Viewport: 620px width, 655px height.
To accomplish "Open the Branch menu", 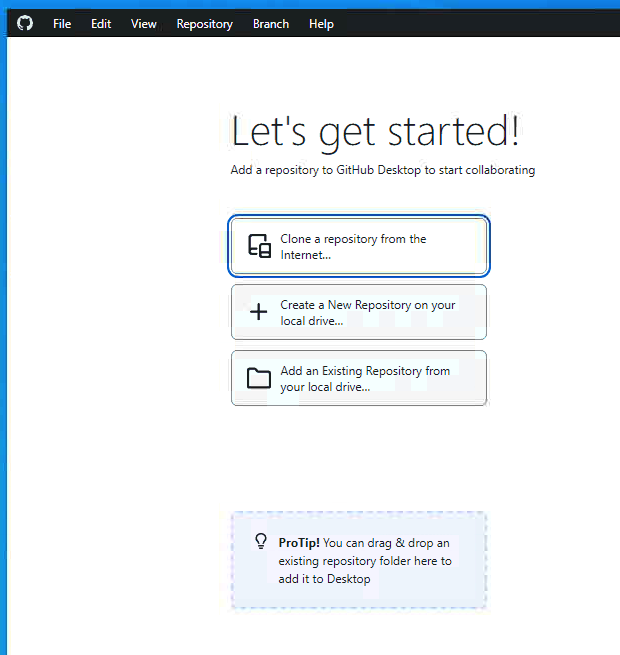I will point(271,24).
